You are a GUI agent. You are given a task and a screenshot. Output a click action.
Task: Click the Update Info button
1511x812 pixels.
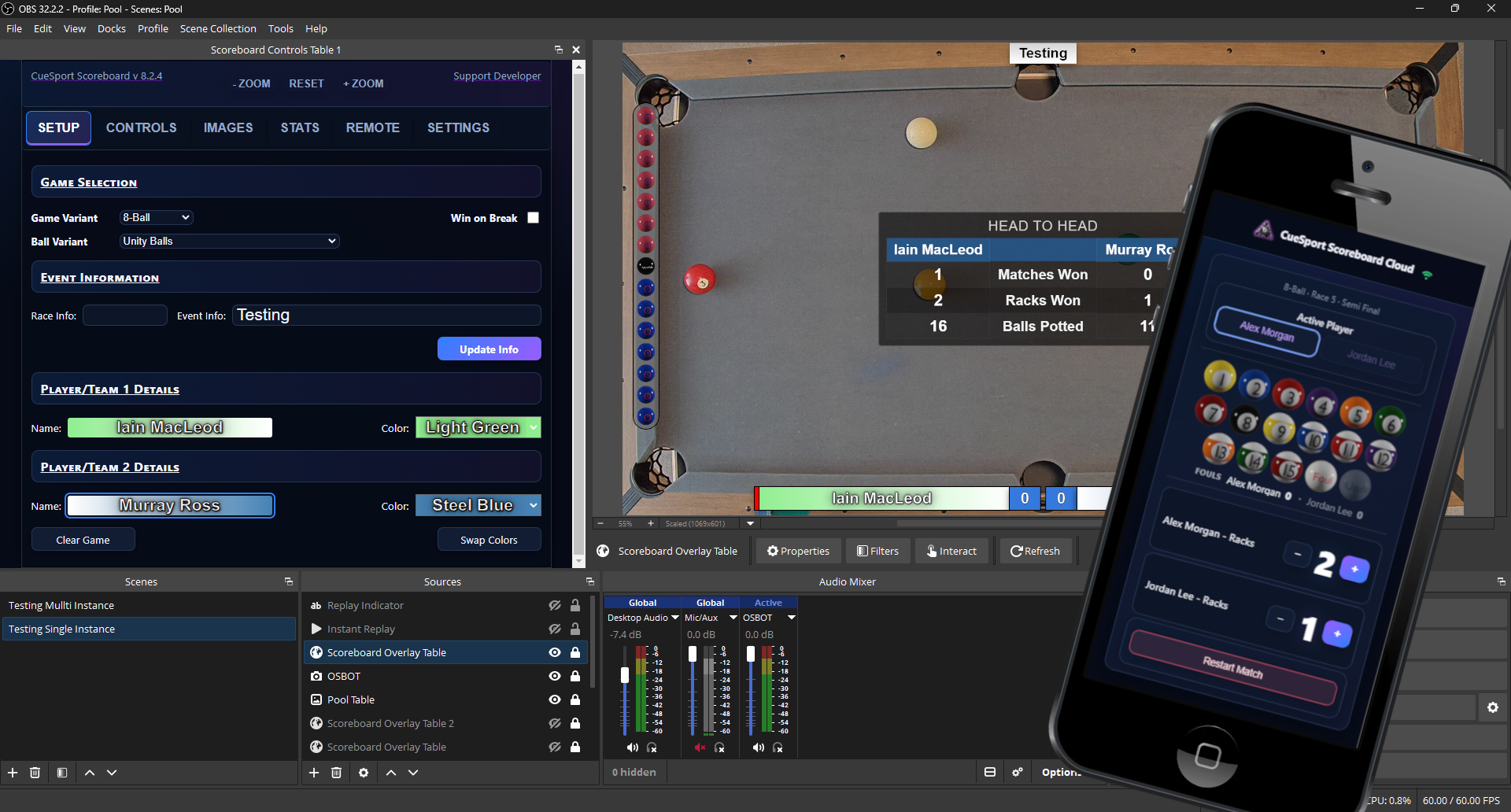click(x=490, y=349)
